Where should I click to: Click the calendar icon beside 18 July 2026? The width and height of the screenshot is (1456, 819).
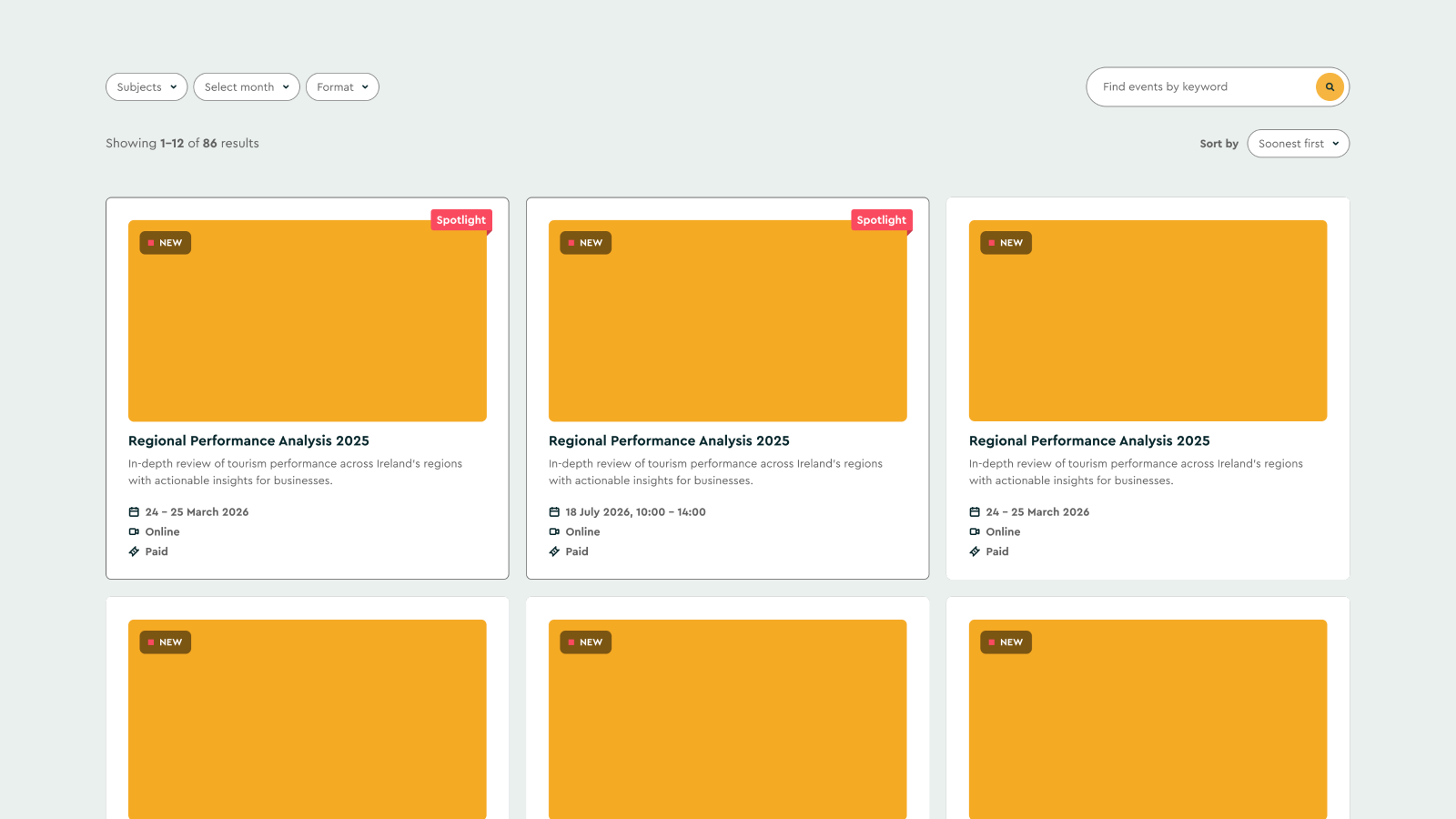click(x=554, y=512)
